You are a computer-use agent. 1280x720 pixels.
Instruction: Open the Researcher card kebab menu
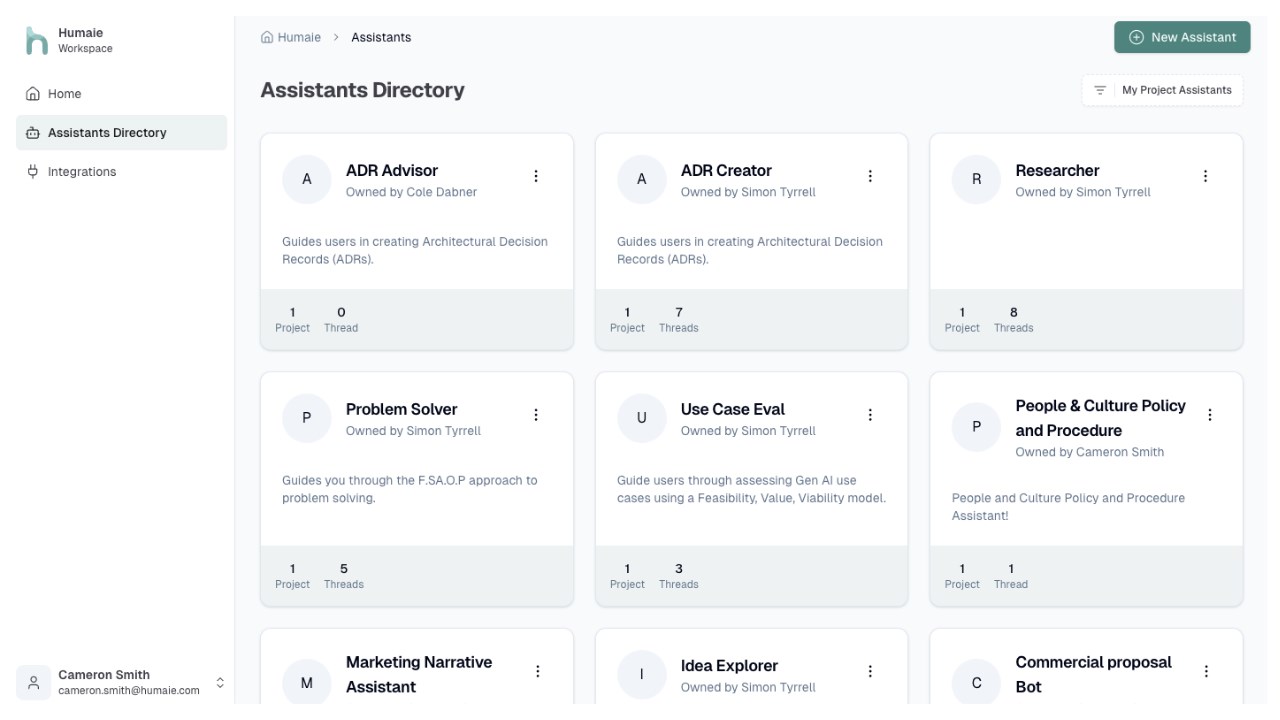coord(1205,176)
